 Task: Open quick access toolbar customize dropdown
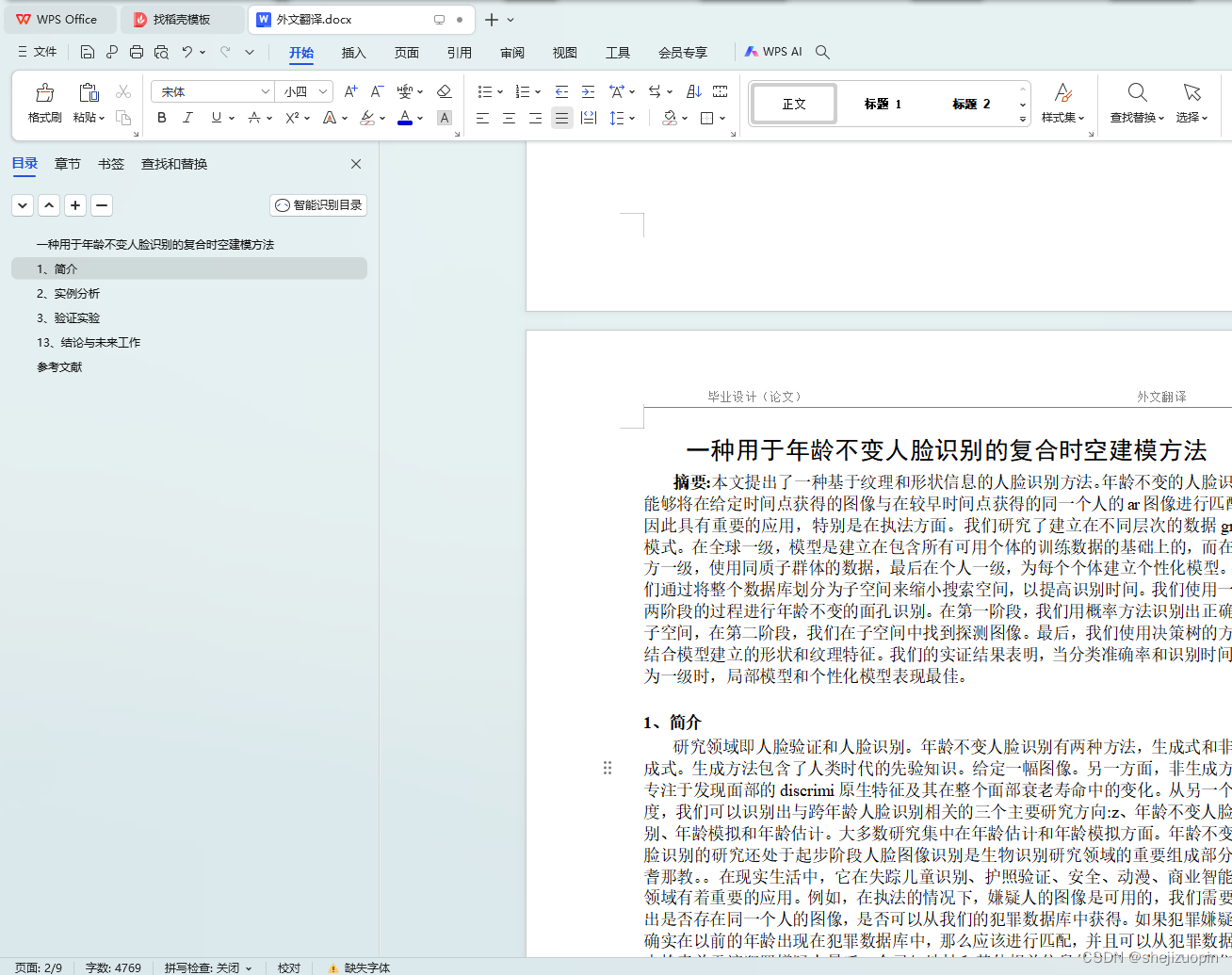tap(250, 52)
